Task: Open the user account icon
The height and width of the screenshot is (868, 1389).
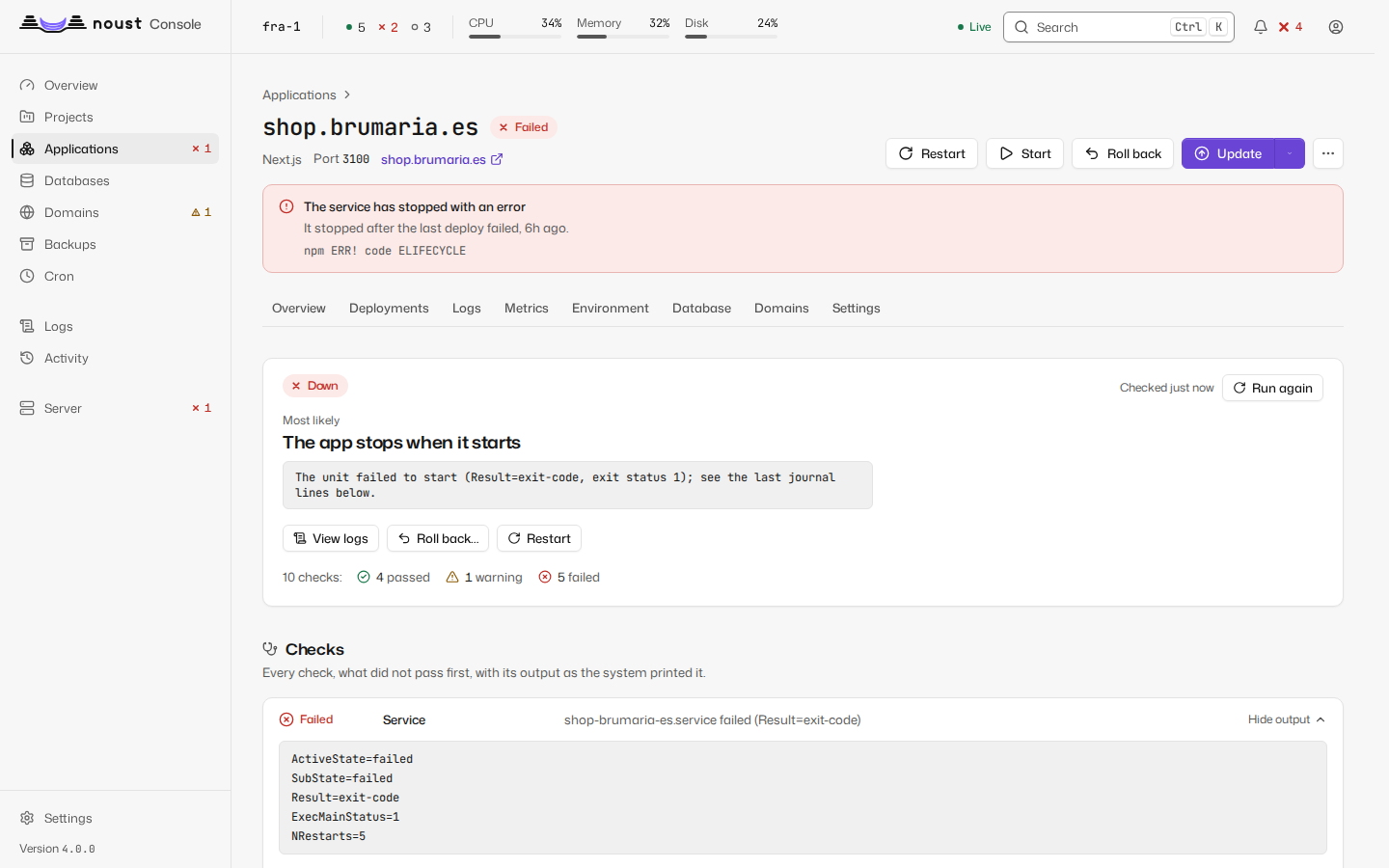Action: 1336,27
